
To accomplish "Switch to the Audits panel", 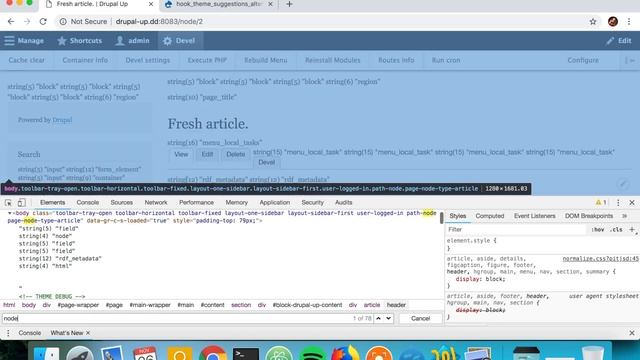I will [344, 202].
